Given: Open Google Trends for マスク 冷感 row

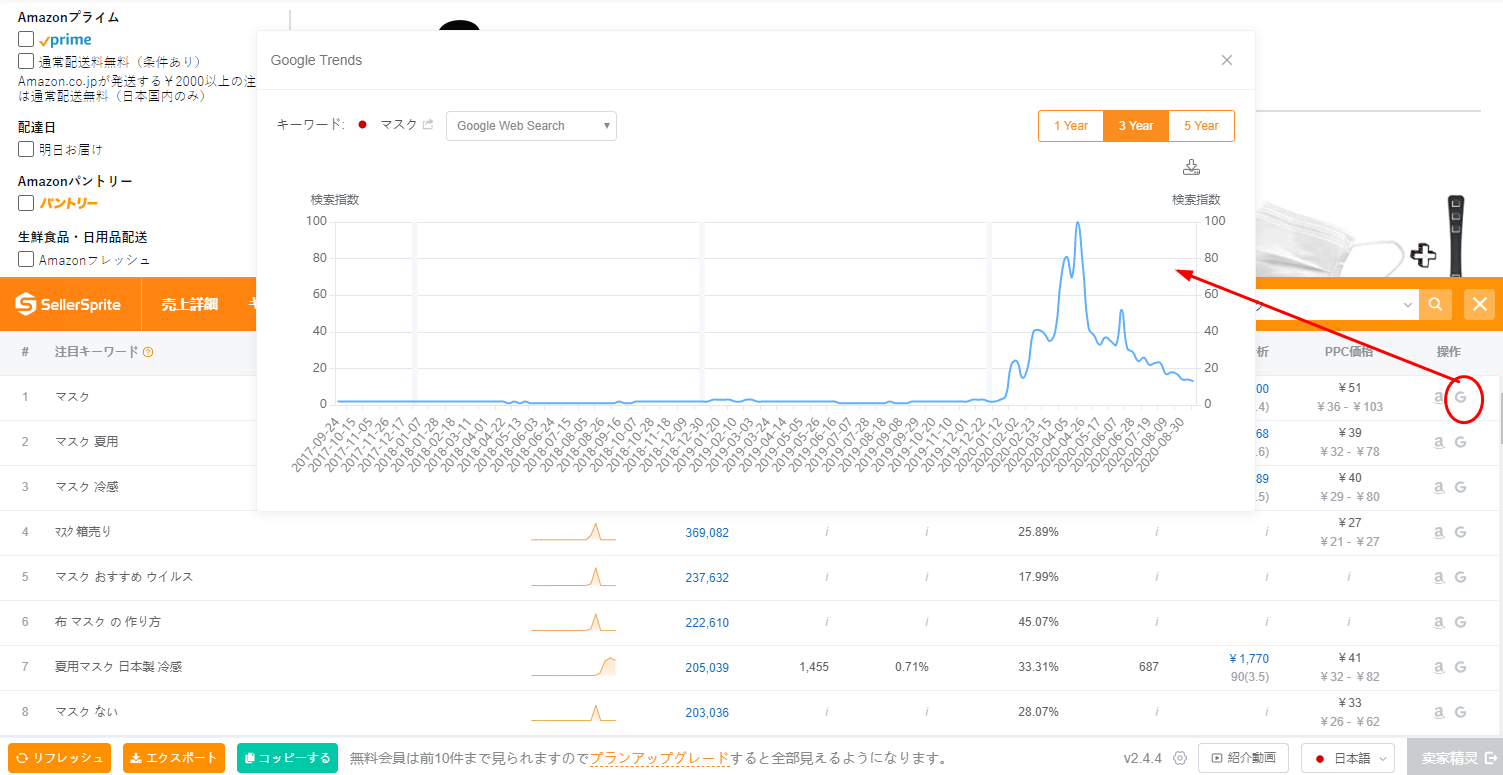Looking at the screenshot, I should (1460, 487).
